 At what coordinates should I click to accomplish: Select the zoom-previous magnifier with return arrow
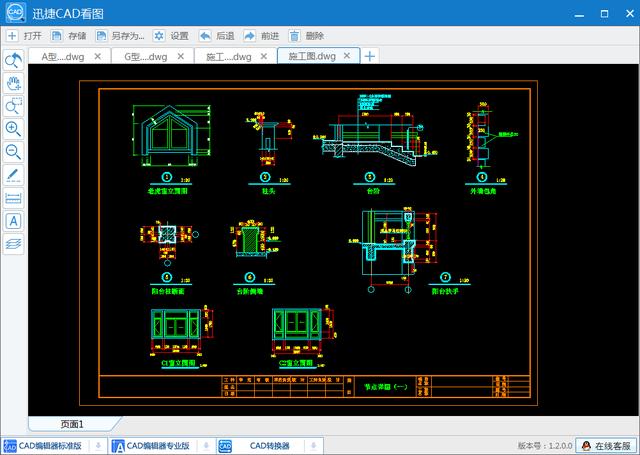(13, 60)
